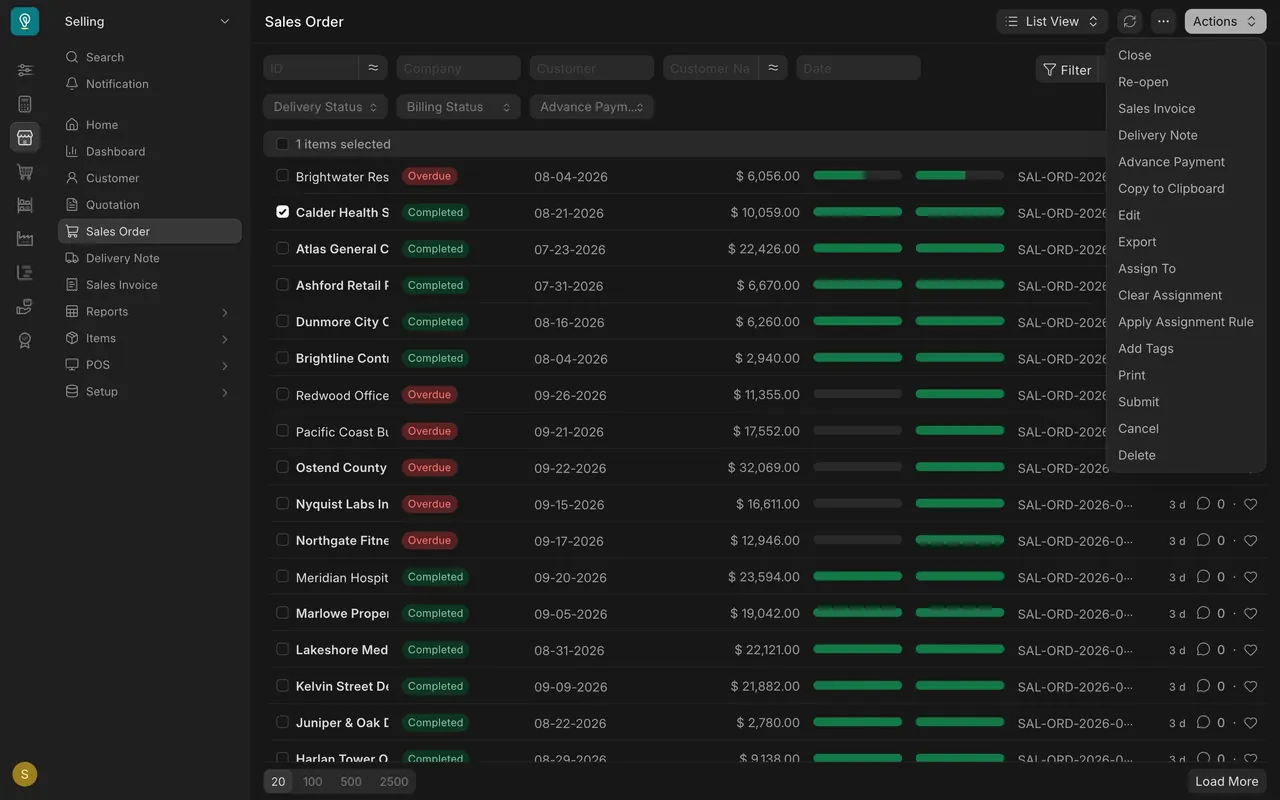1280x800 pixels.
Task: Select the storefront Selling module icon
Action: click(x=25, y=137)
